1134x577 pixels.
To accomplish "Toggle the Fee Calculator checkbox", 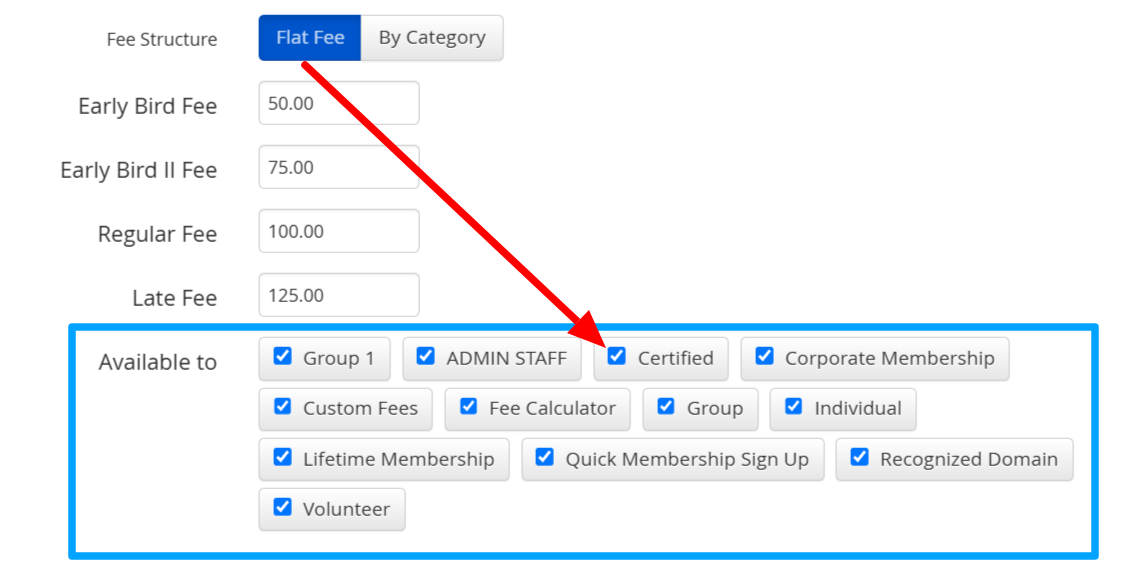I will click(x=469, y=406).
